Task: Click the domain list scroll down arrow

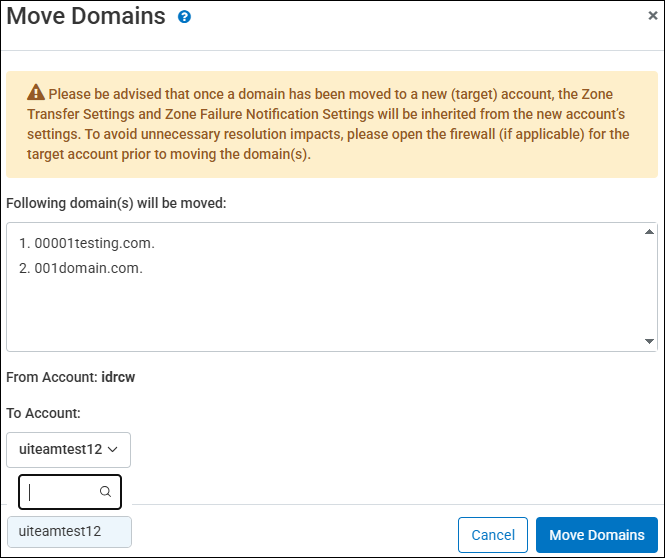Action: (649, 342)
